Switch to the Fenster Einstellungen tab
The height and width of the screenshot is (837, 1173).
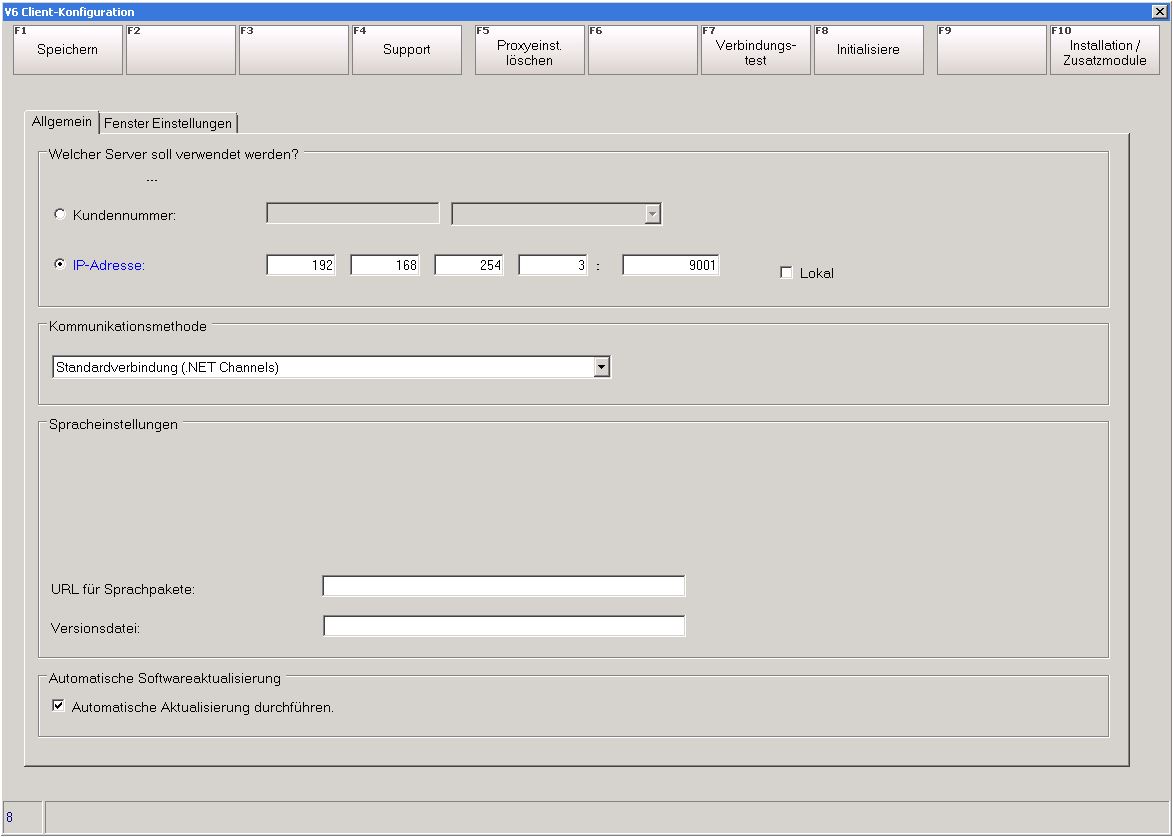168,123
